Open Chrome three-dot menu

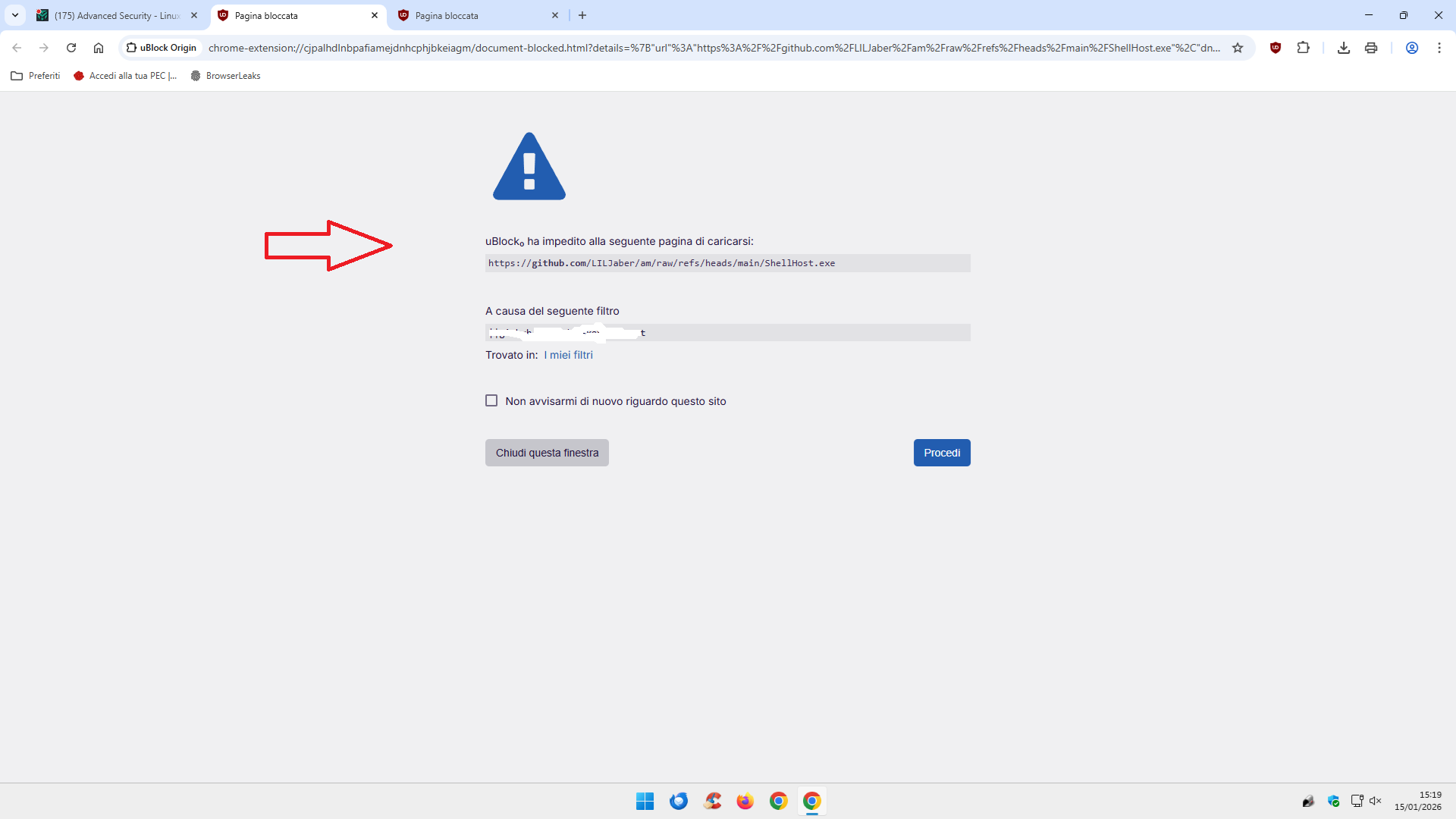tap(1439, 48)
